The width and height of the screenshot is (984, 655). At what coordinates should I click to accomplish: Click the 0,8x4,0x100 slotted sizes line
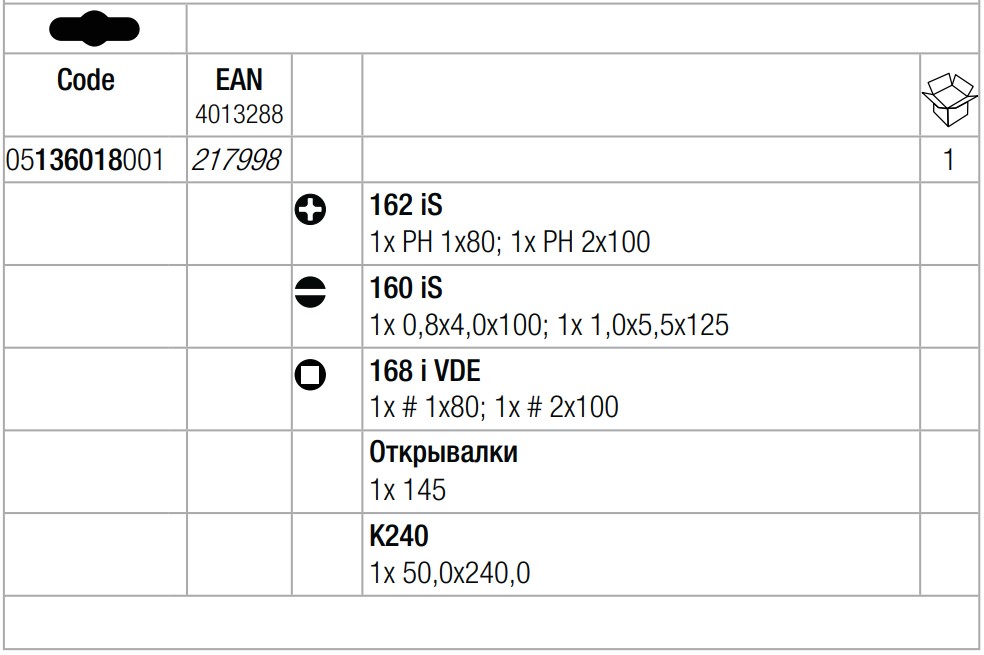(549, 325)
